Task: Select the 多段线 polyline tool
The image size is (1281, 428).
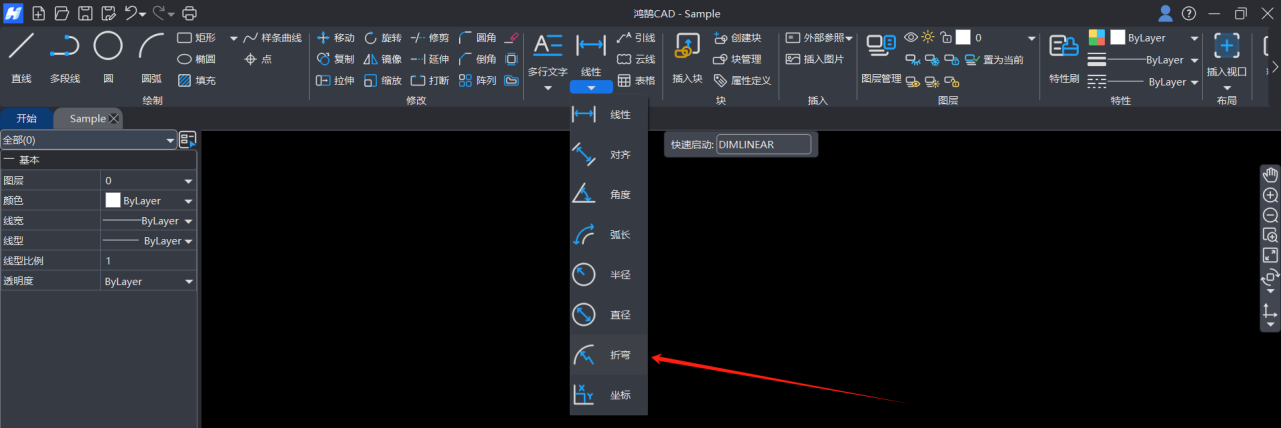Action: click(x=65, y=54)
